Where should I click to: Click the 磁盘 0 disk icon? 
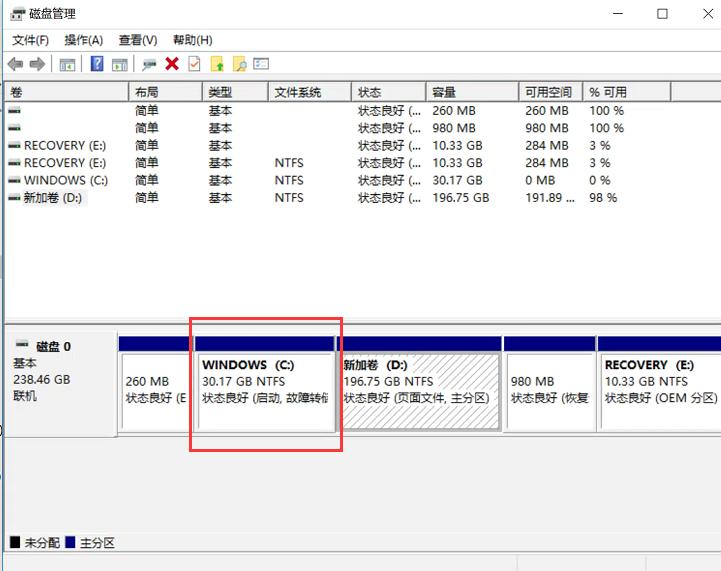pyautogui.click(x=22, y=344)
